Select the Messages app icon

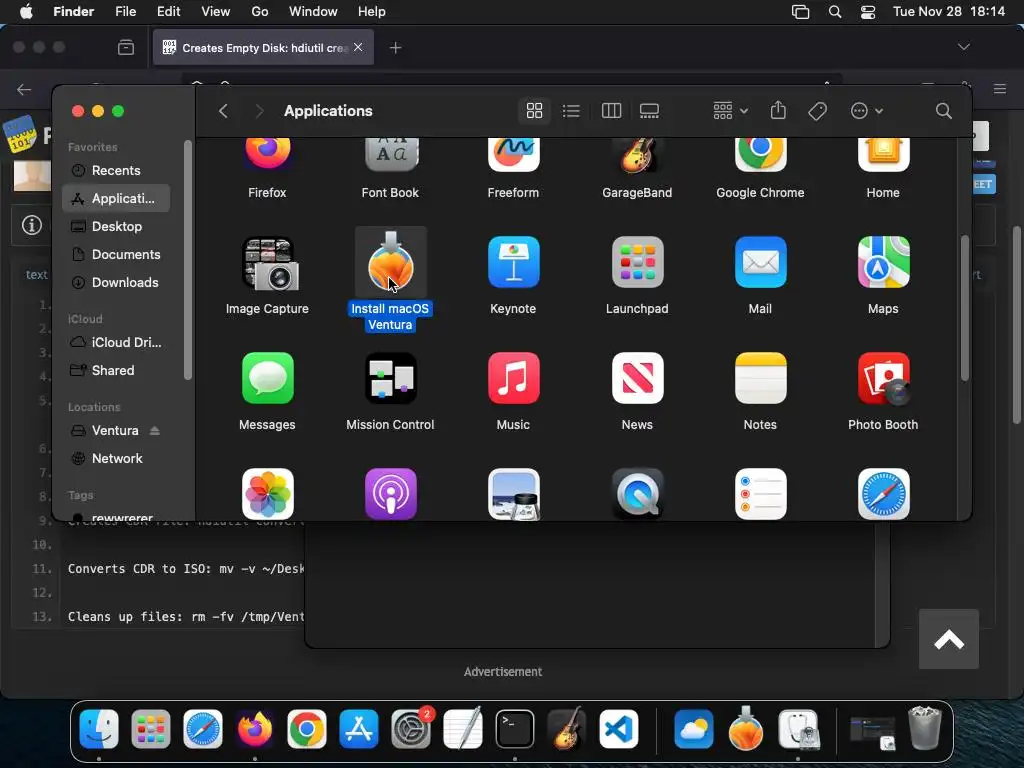[x=267, y=378]
